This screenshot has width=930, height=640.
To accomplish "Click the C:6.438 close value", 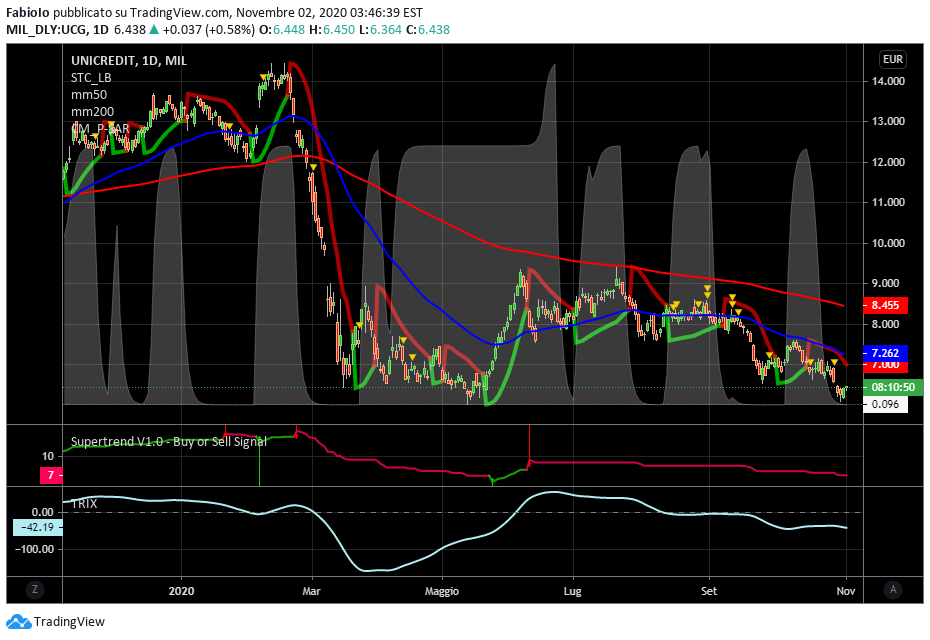I will coord(428,30).
